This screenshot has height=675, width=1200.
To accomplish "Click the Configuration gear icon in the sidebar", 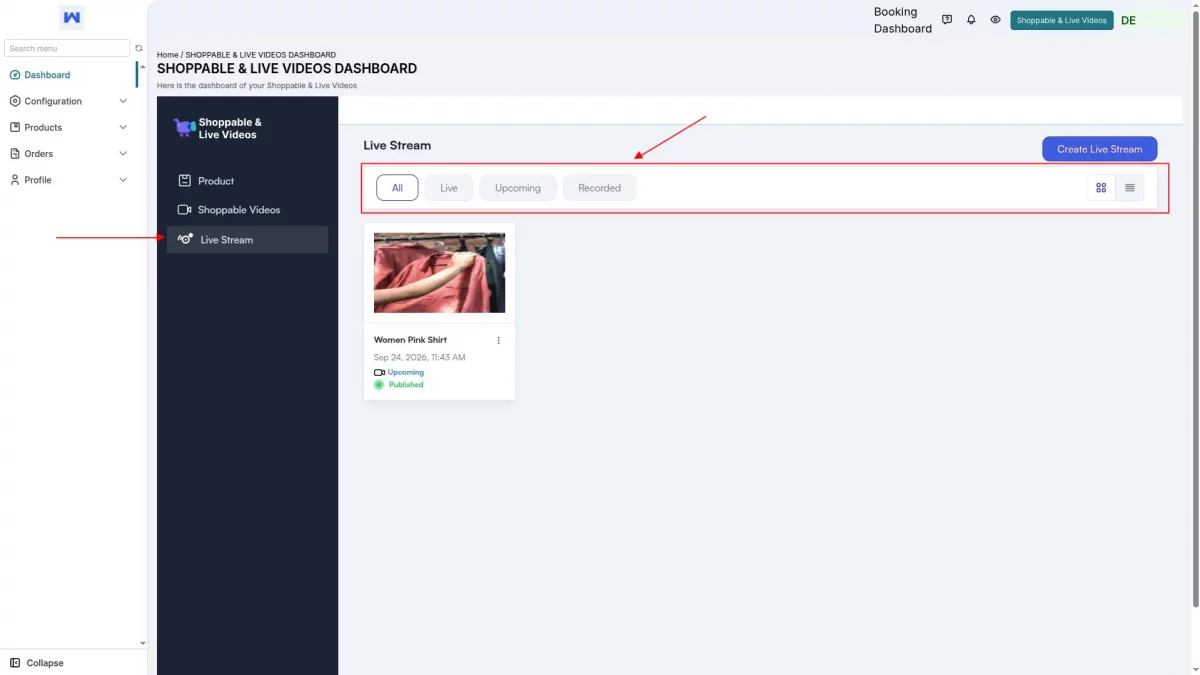I will point(15,101).
